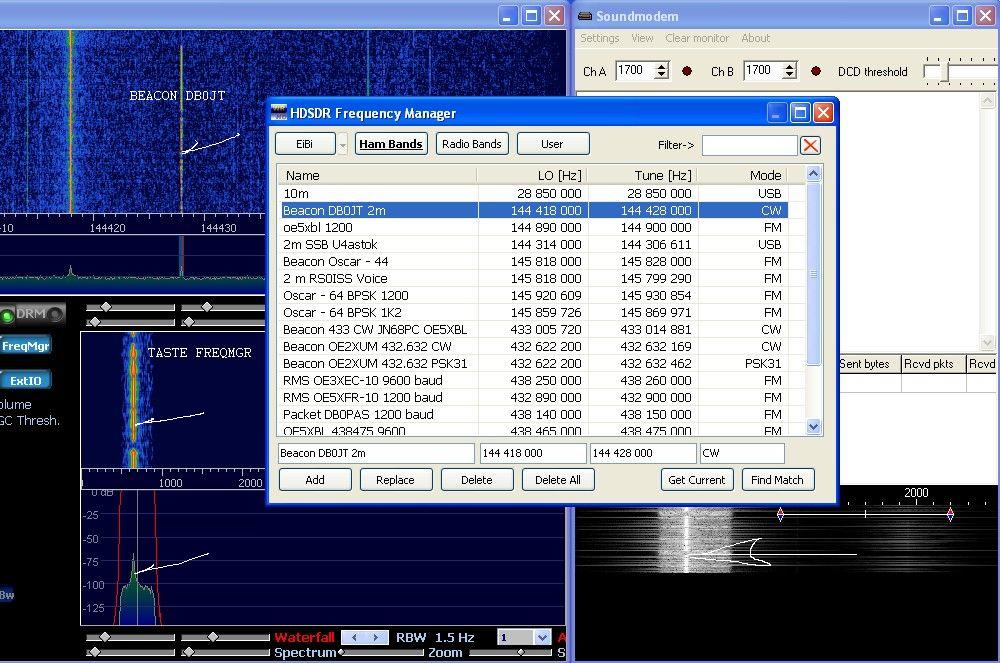The width and height of the screenshot is (1000, 663).
Task: Click the Find Match button
Action: [777, 480]
